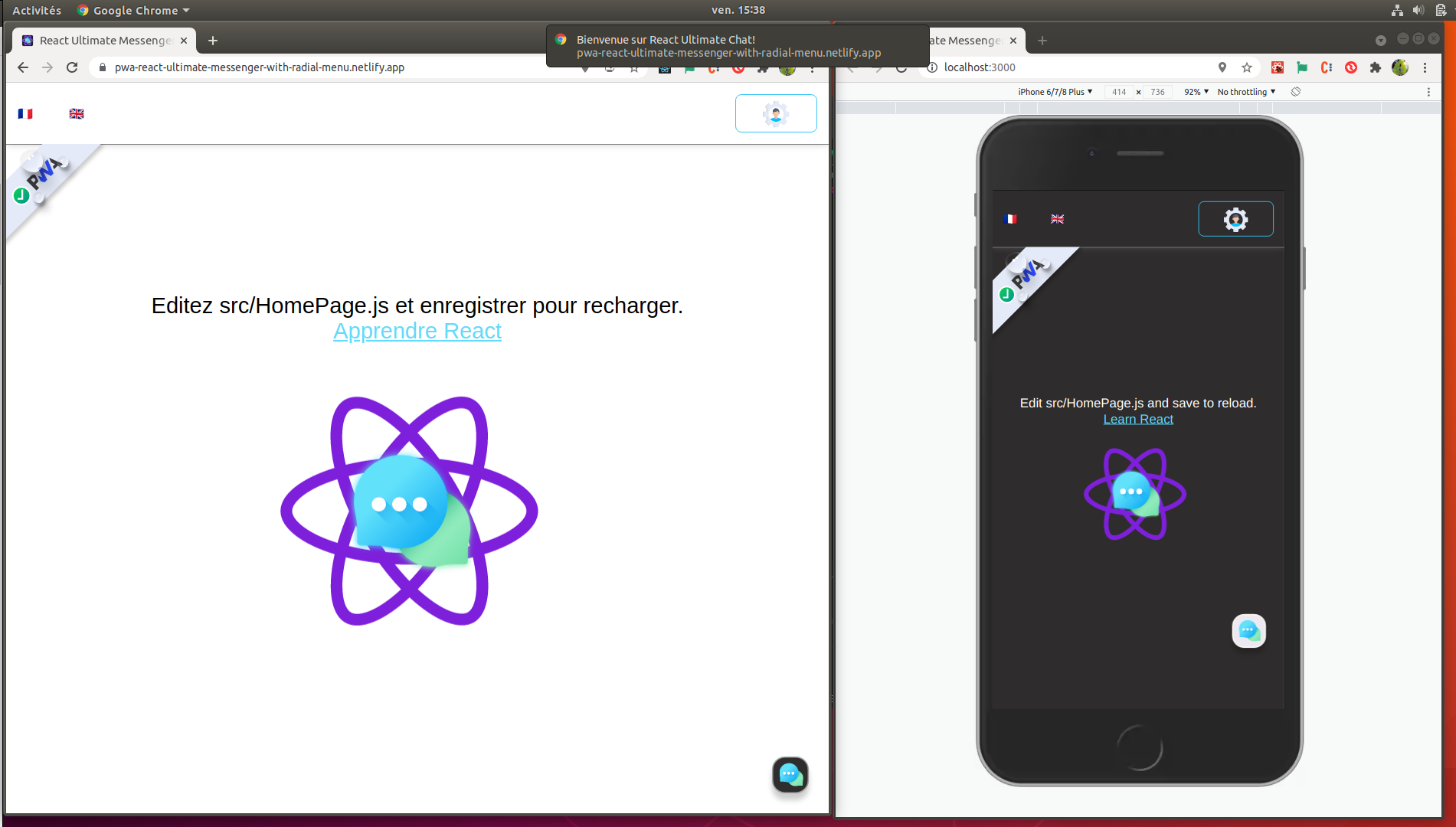The width and height of the screenshot is (1456, 827).
Task: Select the React Ultimate Messenger tab
Action: pyautogui.click(x=105, y=41)
